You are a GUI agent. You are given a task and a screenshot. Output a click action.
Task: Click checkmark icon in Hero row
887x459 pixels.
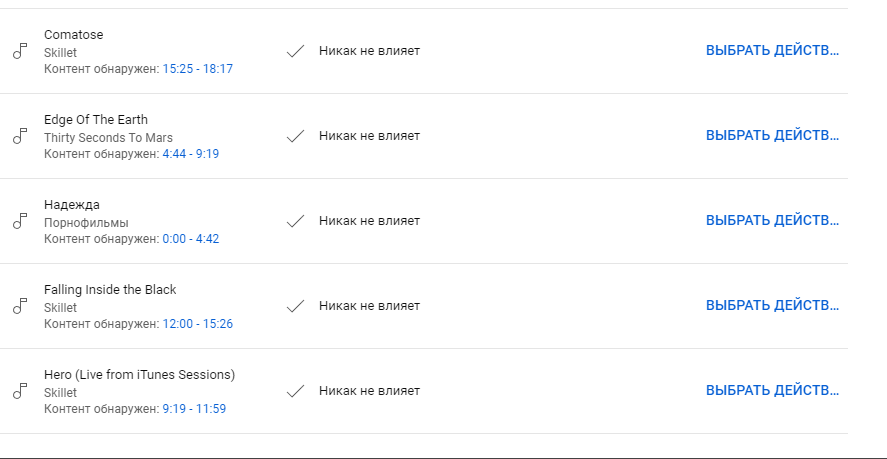click(x=295, y=391)
